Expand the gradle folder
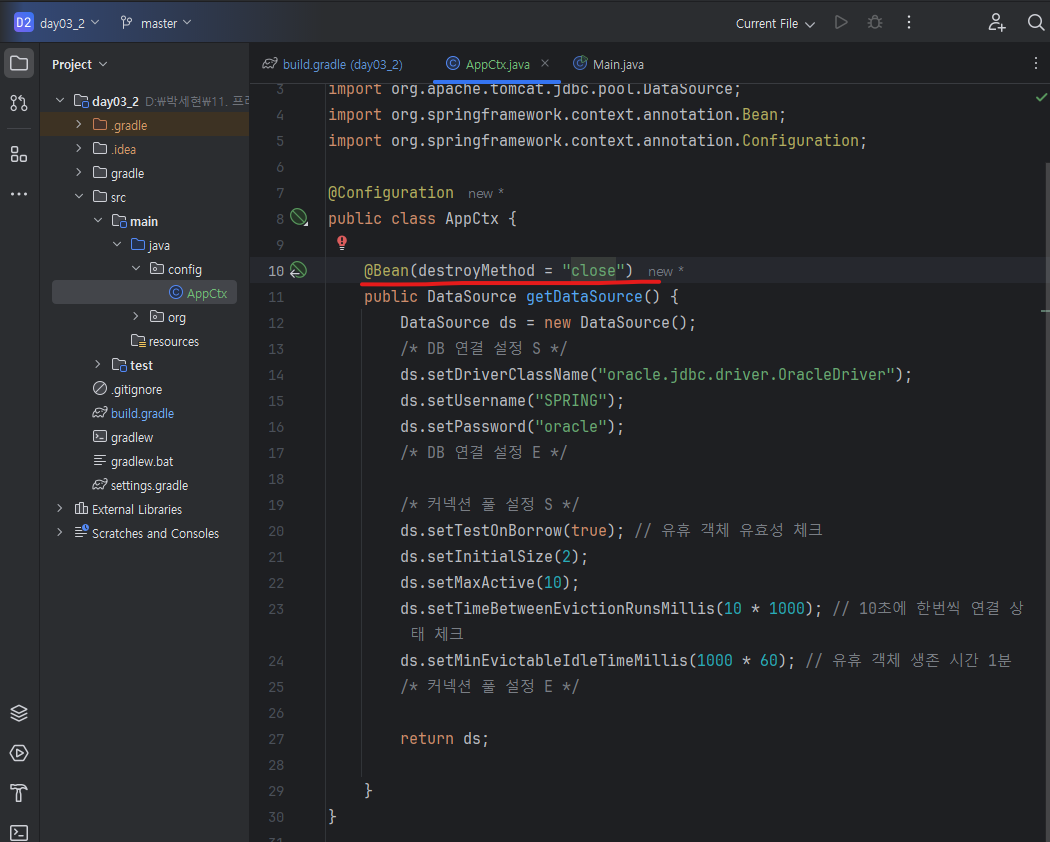This screenshot has width=1050, height=842. [x=79, y=173]
